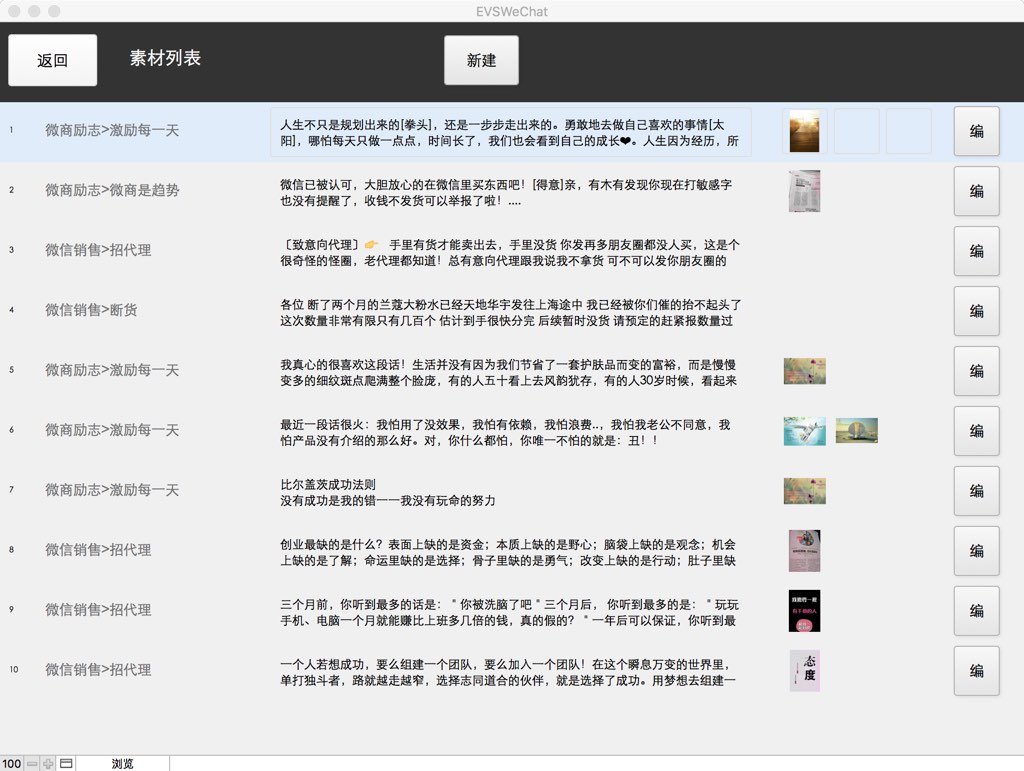Open the newspaper thumbnail in row 2
Viewport: 1024px width, 771px height.
pos(804,191)
